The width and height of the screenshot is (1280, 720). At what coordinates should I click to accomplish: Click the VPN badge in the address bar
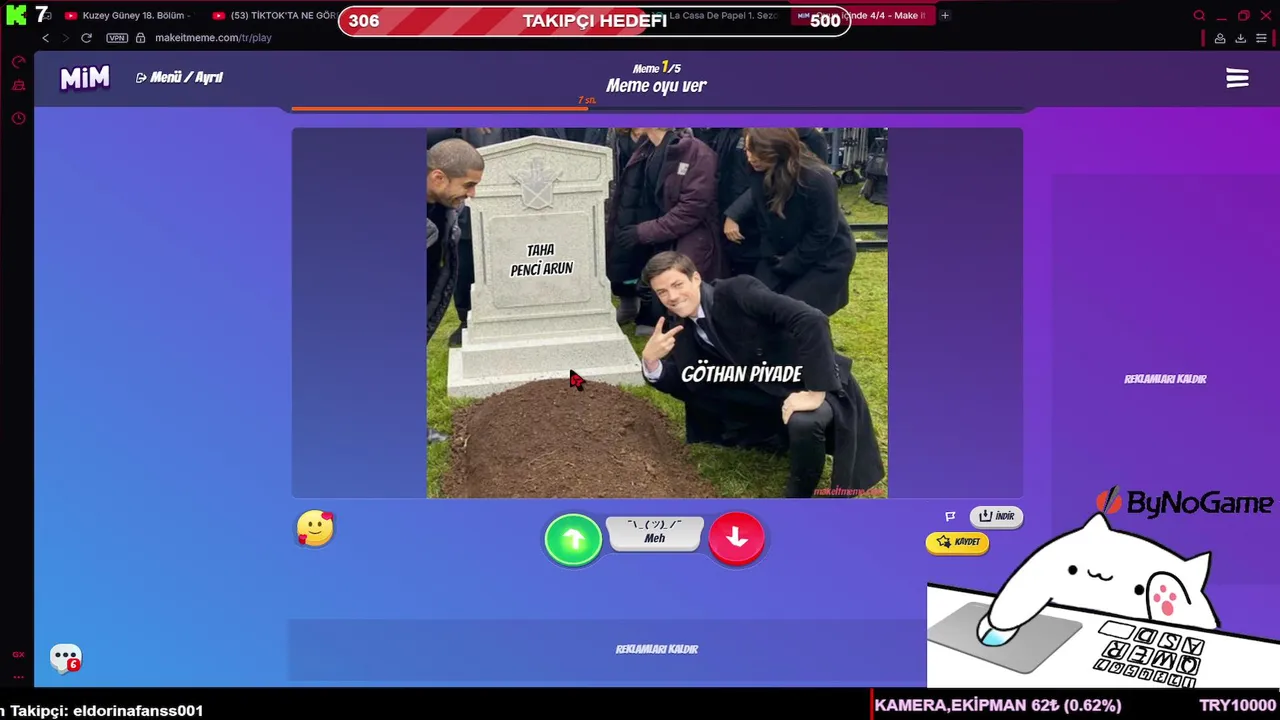coord(117,38)
